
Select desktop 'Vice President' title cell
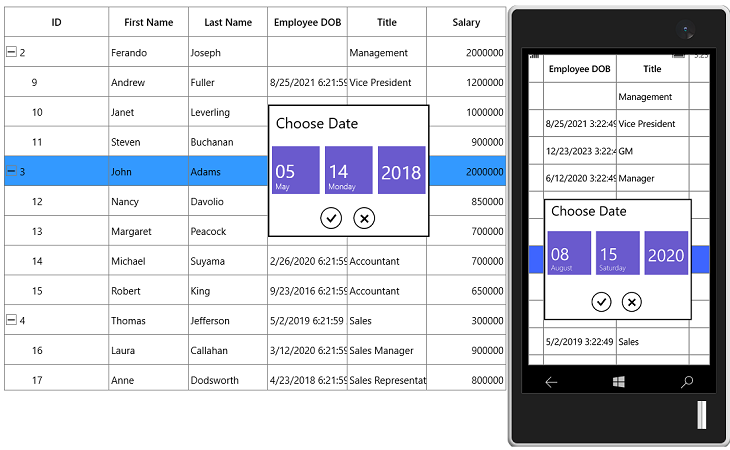[387, 82]
